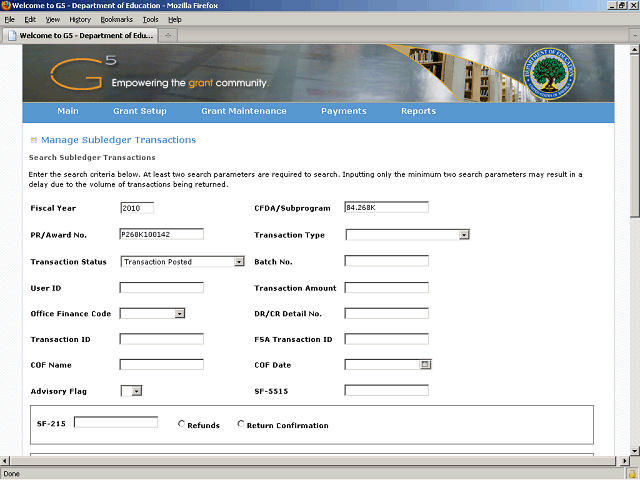Click the SF-215 input field
Image resolution: width=640 pixels, height=480 pixels.
coord(116,422)
